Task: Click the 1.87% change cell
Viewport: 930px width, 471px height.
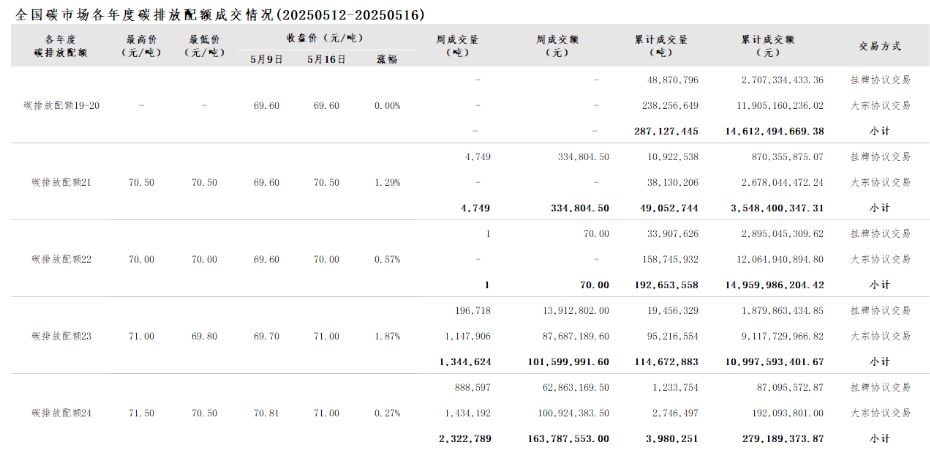Action: point(387,336)
